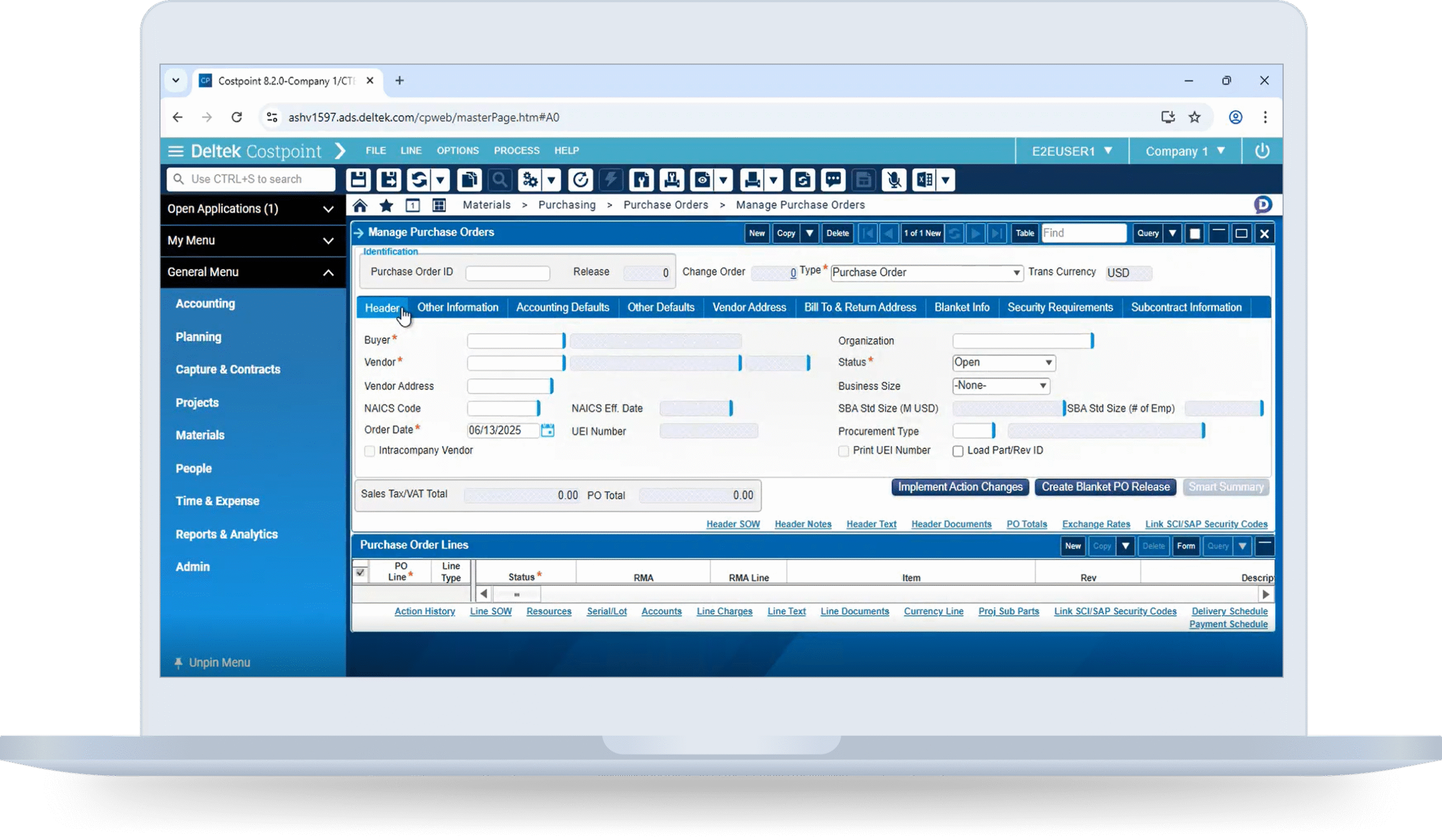Click the Home icon in breadcrumb bar
Image resolution: width=1442 pixels, height=840 pixels.
(x=360, y=205)
